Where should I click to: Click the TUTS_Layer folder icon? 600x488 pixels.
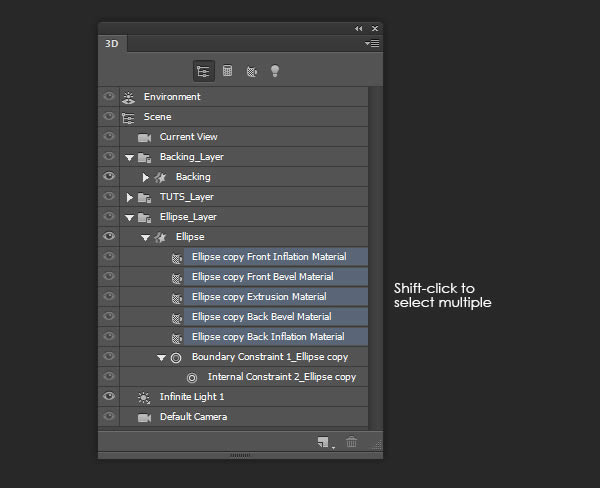click(x=145, y=197)
